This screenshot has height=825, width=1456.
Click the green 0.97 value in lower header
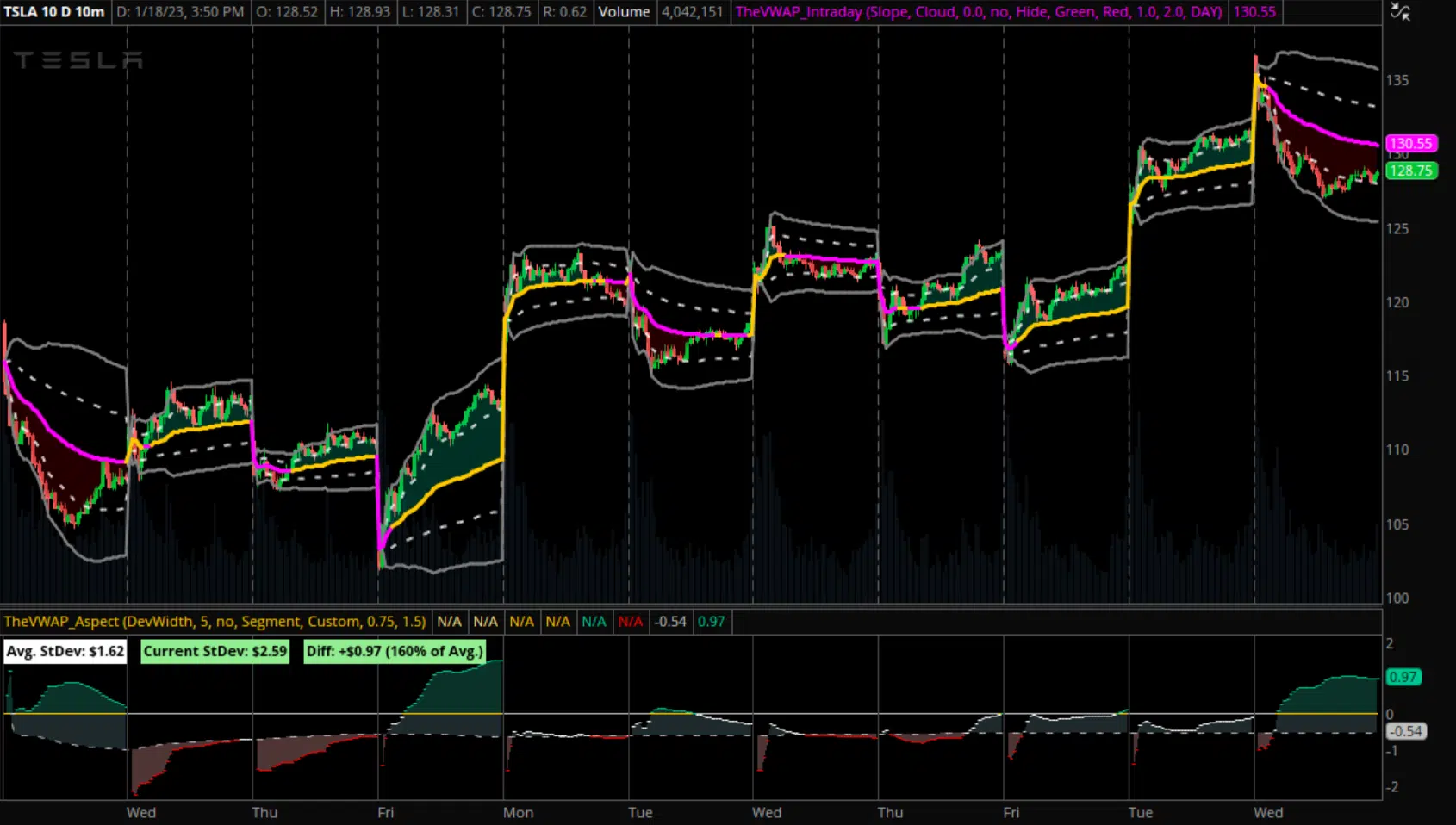point(711,622)
